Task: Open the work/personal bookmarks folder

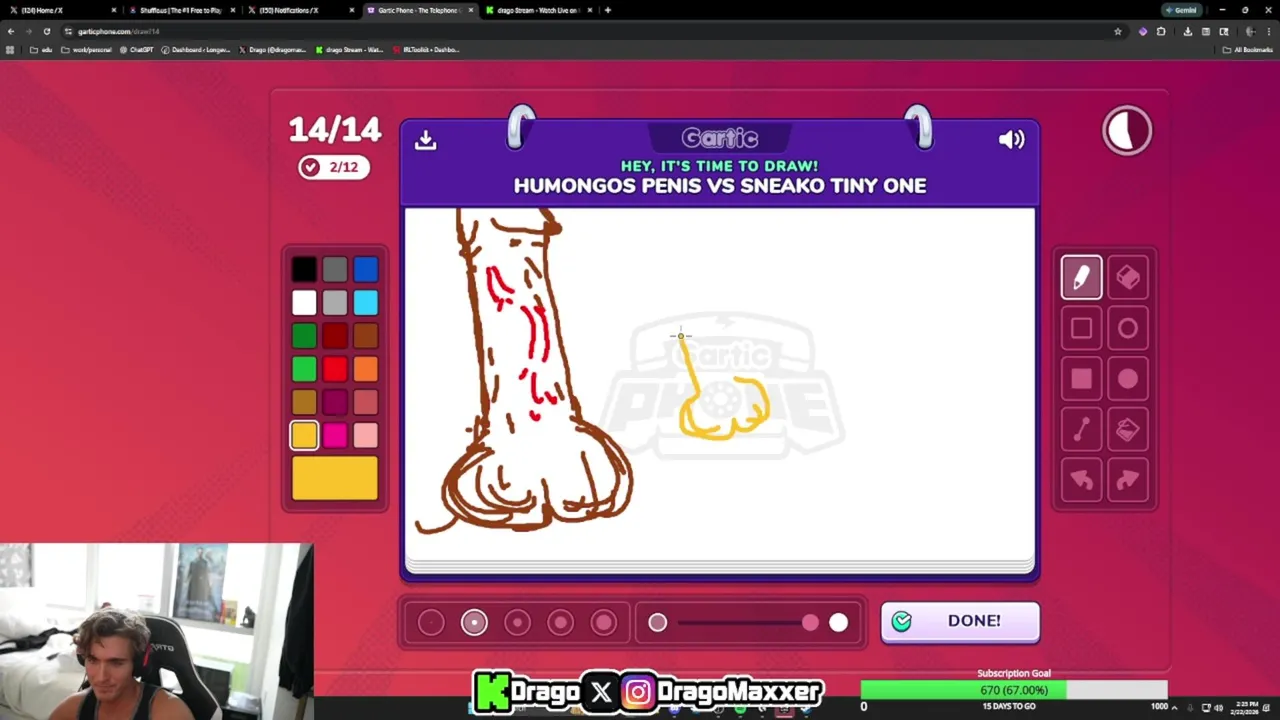Action: click(x=86, y=50)
